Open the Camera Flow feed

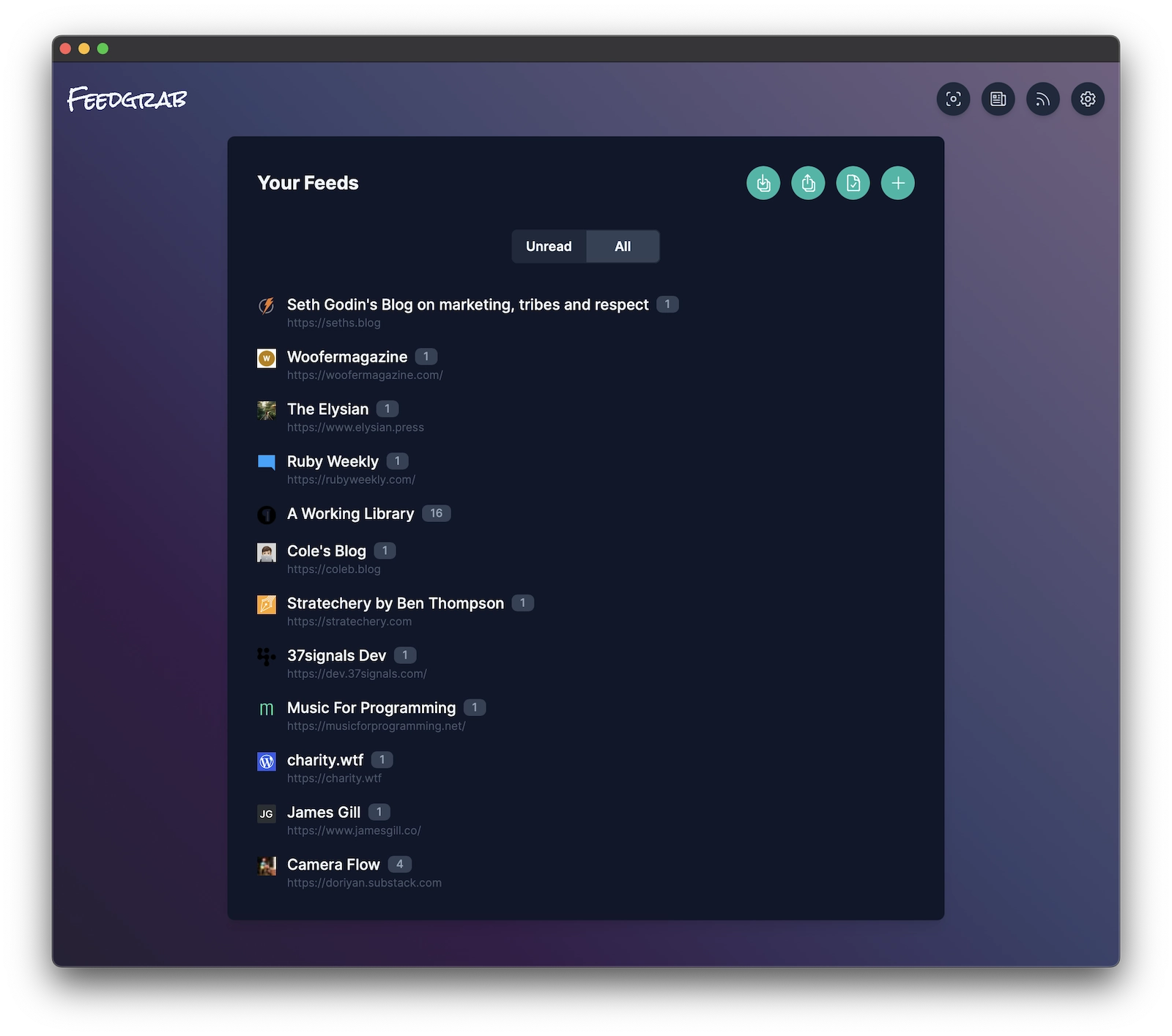[333, 864]
